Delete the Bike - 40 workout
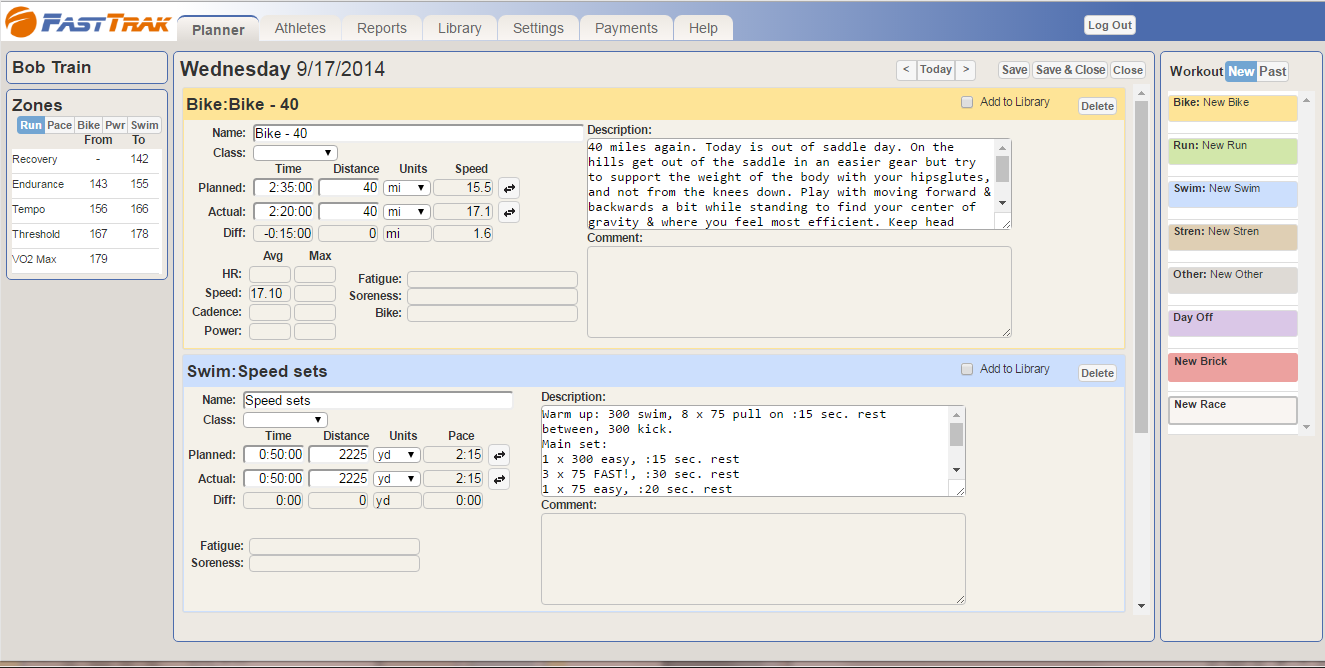Viewport: 1325px width, 668px height. (1097, 106)
